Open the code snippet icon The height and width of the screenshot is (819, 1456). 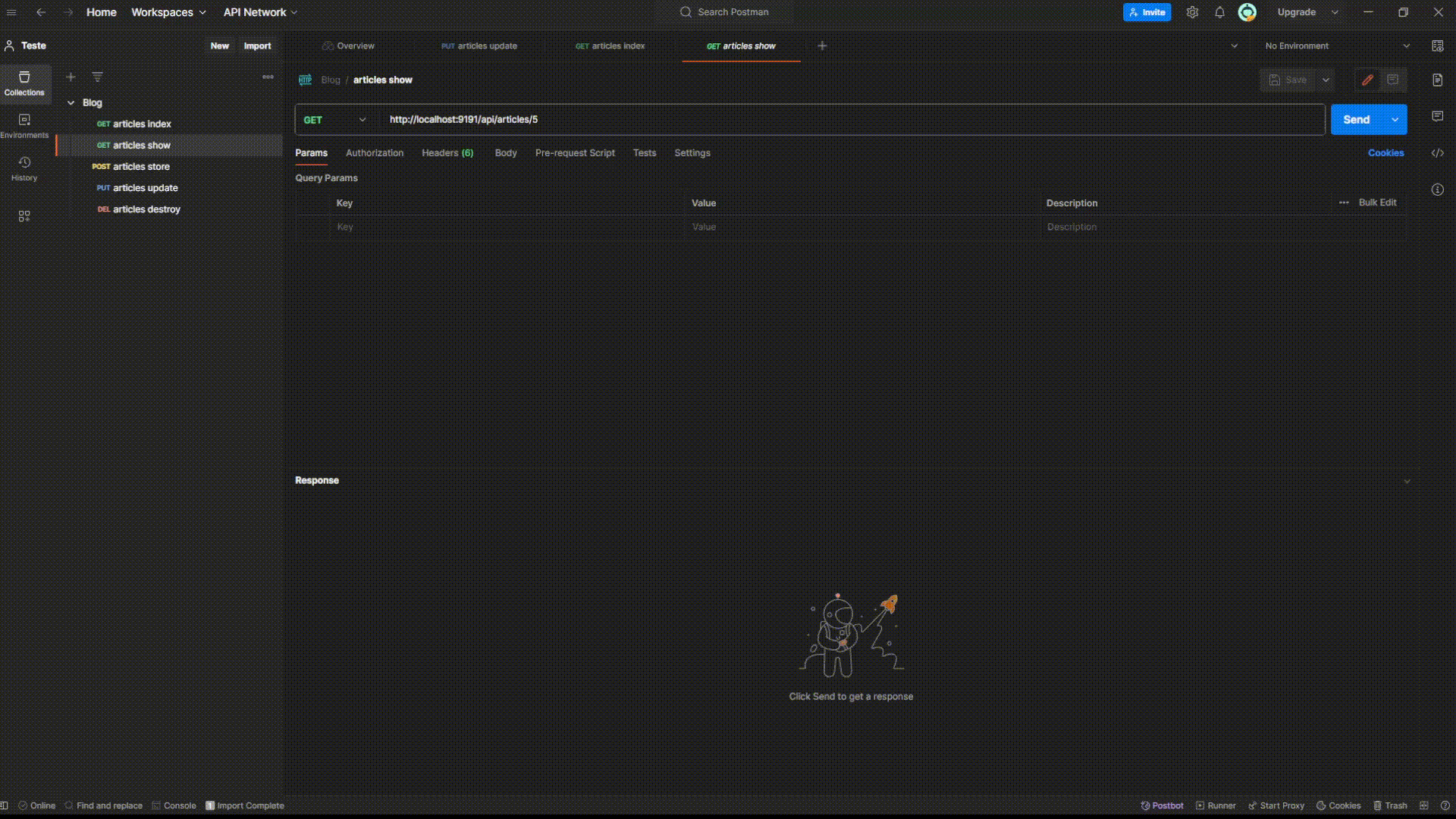click(1437, 153)
